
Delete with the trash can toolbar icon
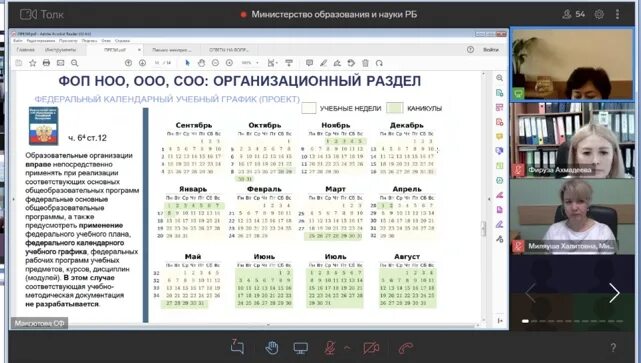365,63
